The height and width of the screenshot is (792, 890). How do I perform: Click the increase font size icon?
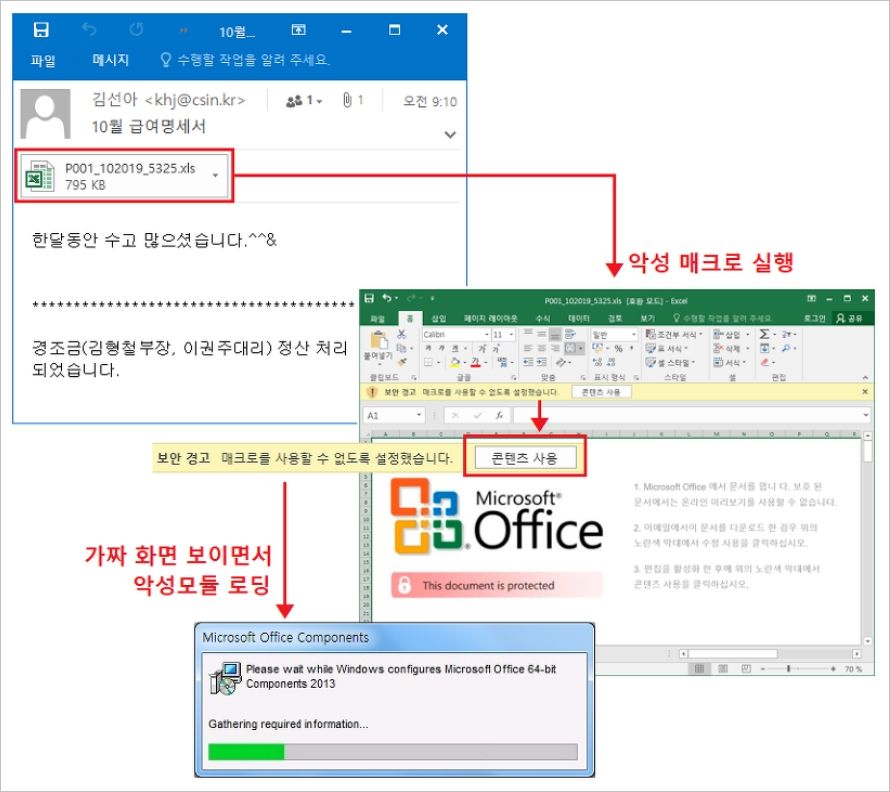pos(482,348)
